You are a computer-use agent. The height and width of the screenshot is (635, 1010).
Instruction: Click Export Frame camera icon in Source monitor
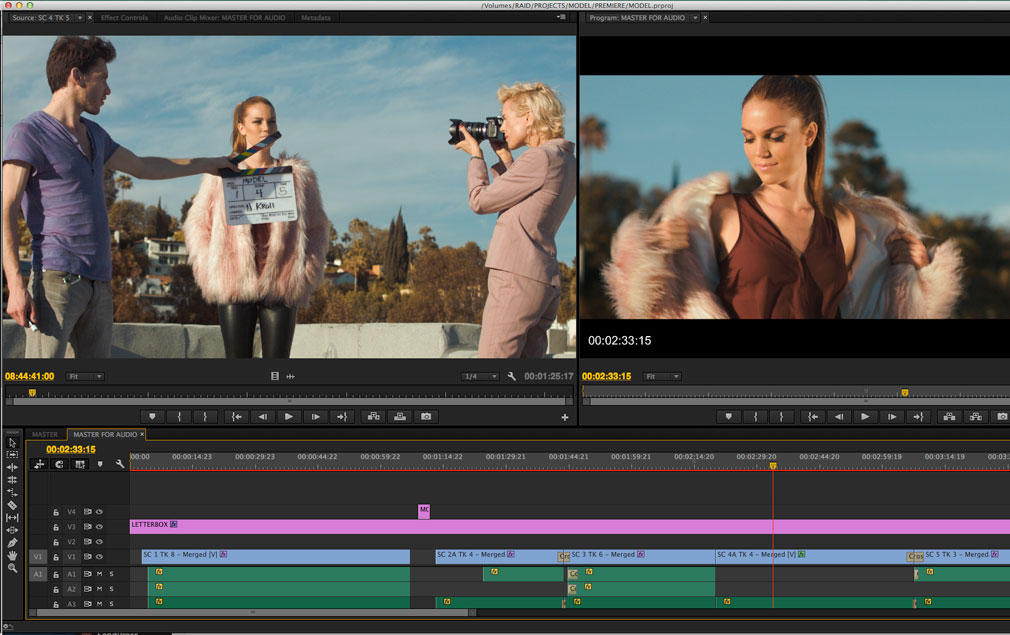pos(426,416)
